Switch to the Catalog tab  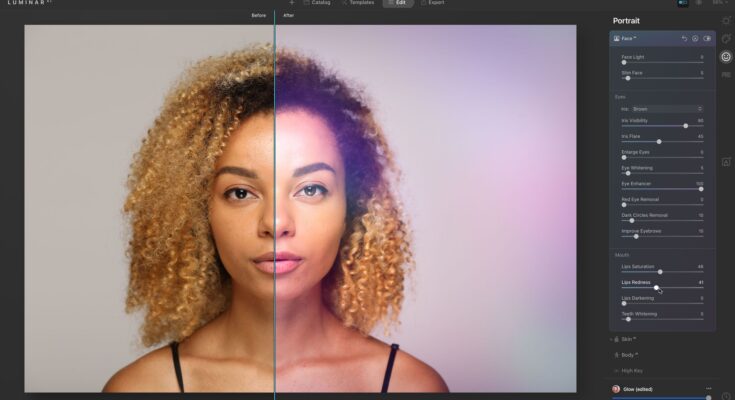[317, 3]
